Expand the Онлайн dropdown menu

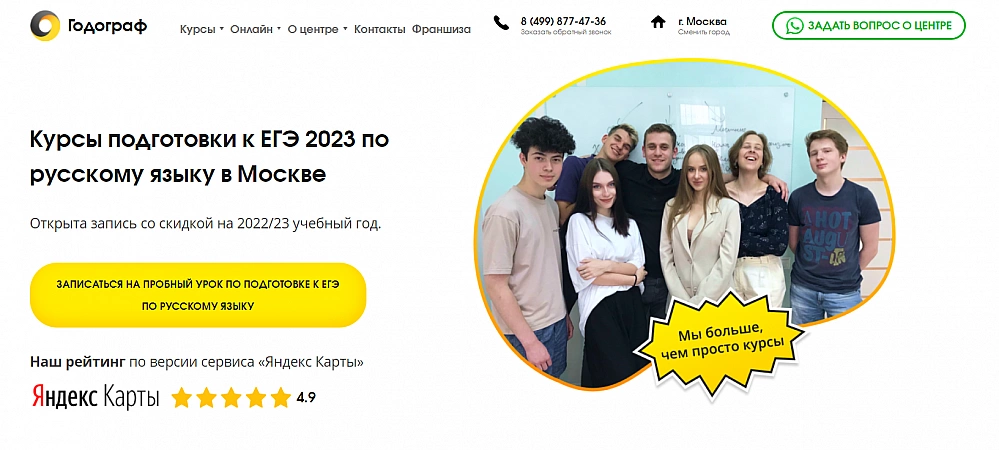(255, 29)
